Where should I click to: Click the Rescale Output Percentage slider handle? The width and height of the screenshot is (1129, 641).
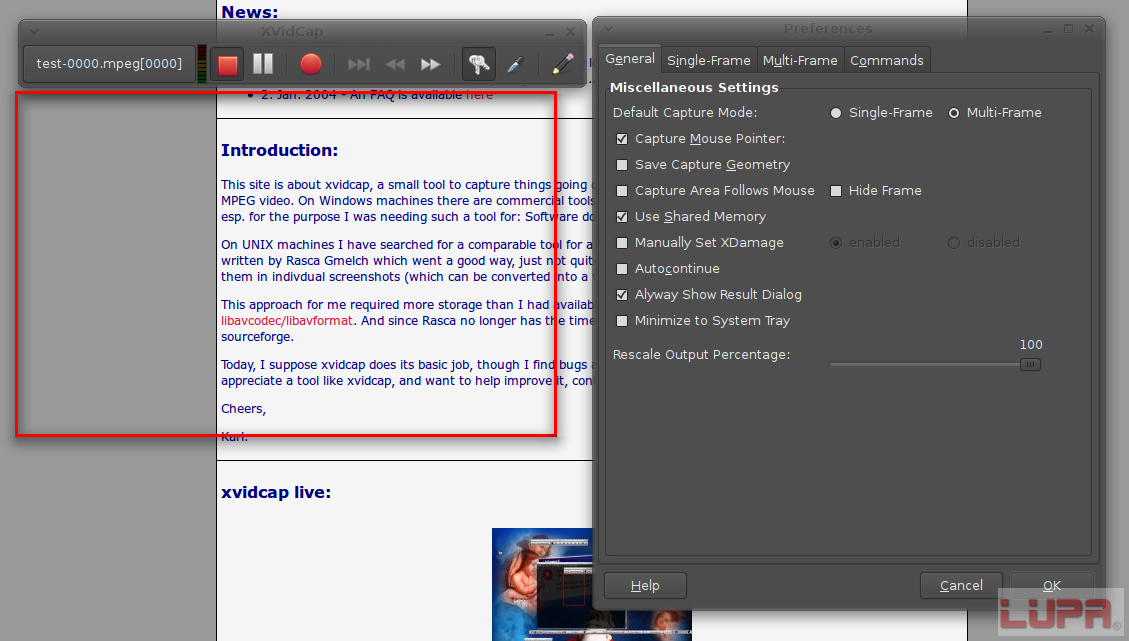point(1030,365)
